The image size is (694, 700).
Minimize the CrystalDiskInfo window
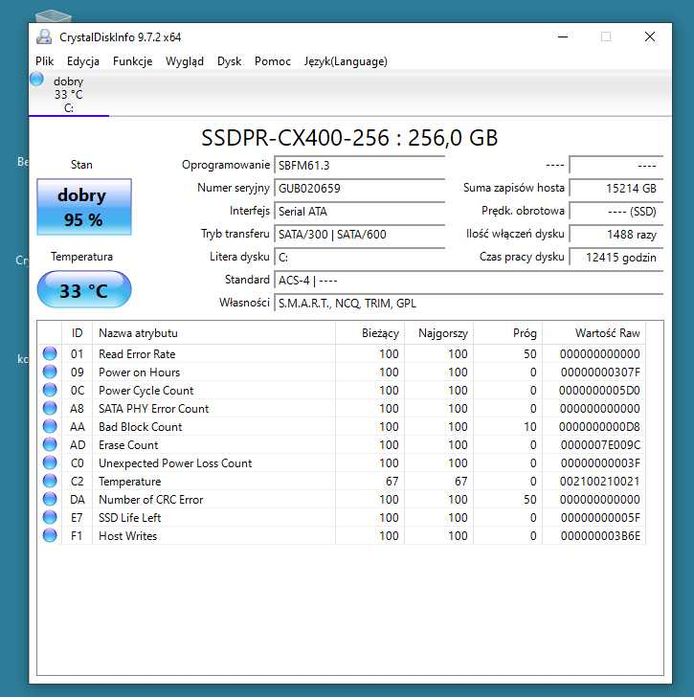pos(563,37)
